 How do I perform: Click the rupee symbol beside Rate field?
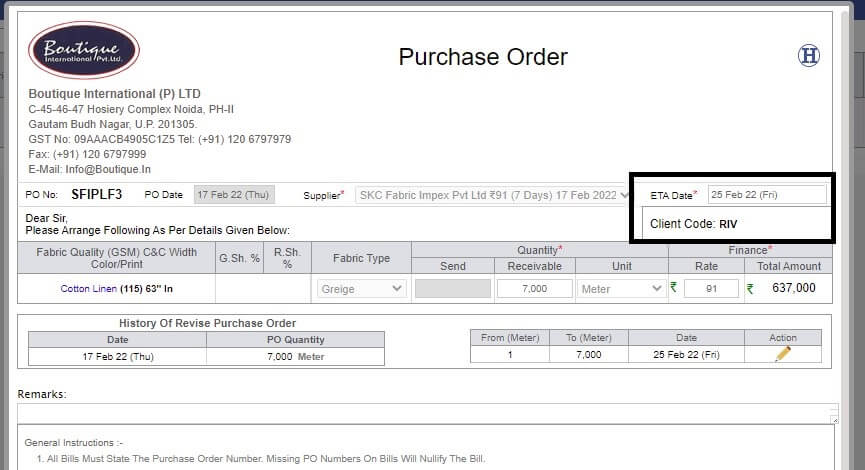(674, 287)
